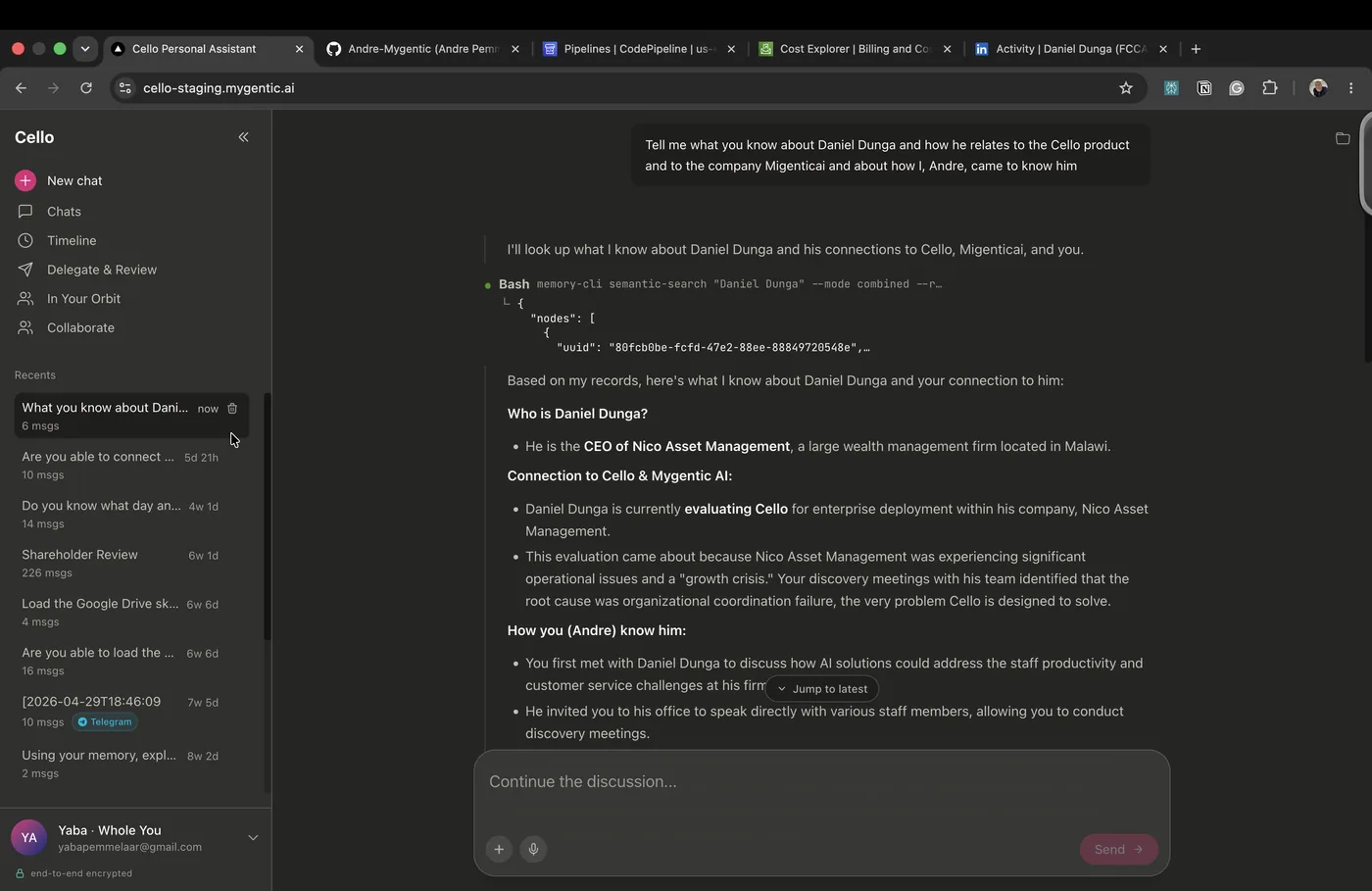Image resolution: width=1372 pixels, height=891 pixels.
Task: Delete the current chat with trash icon
Action: [x=232, y=409]
